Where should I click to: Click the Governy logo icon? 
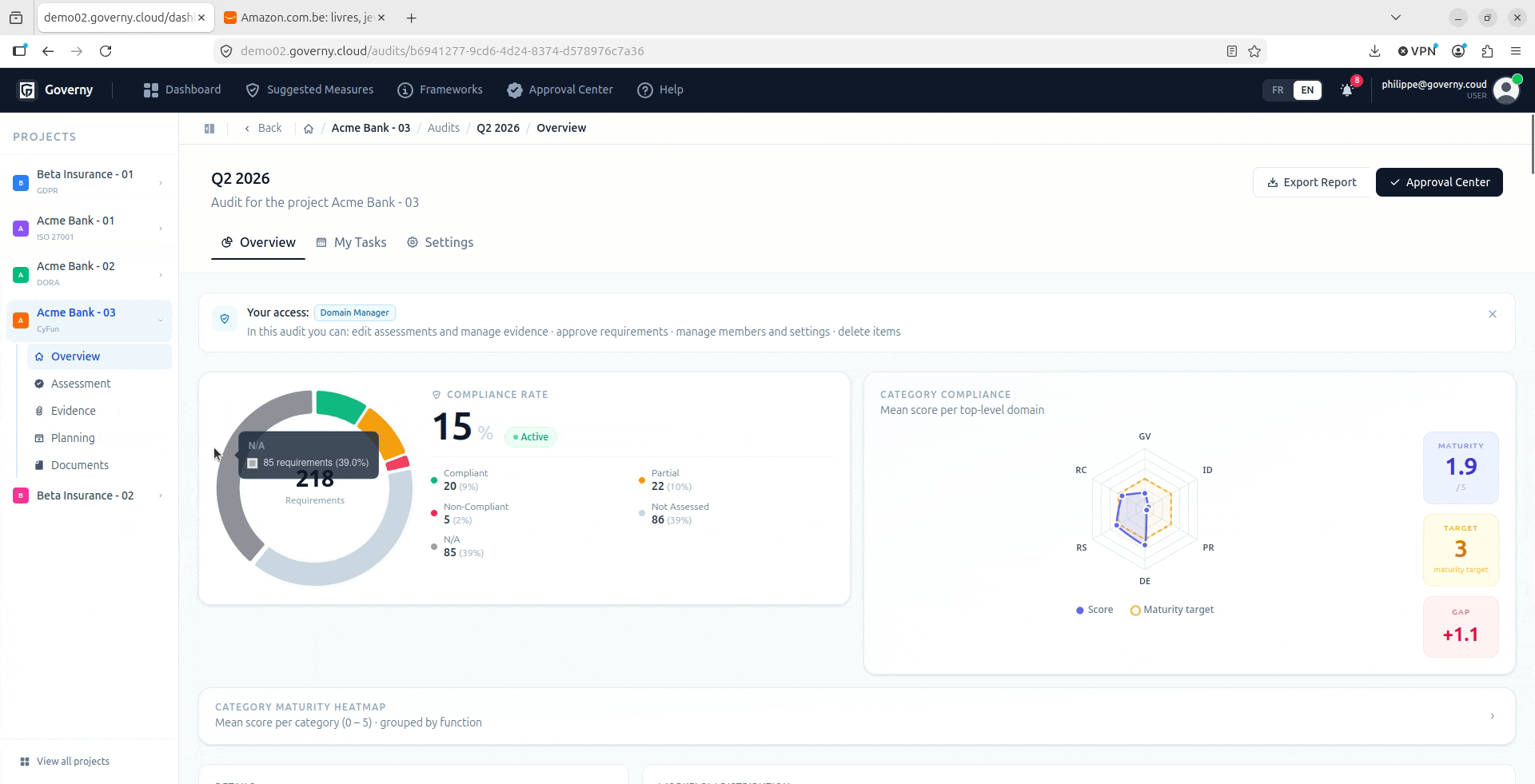tap(27, 90)
